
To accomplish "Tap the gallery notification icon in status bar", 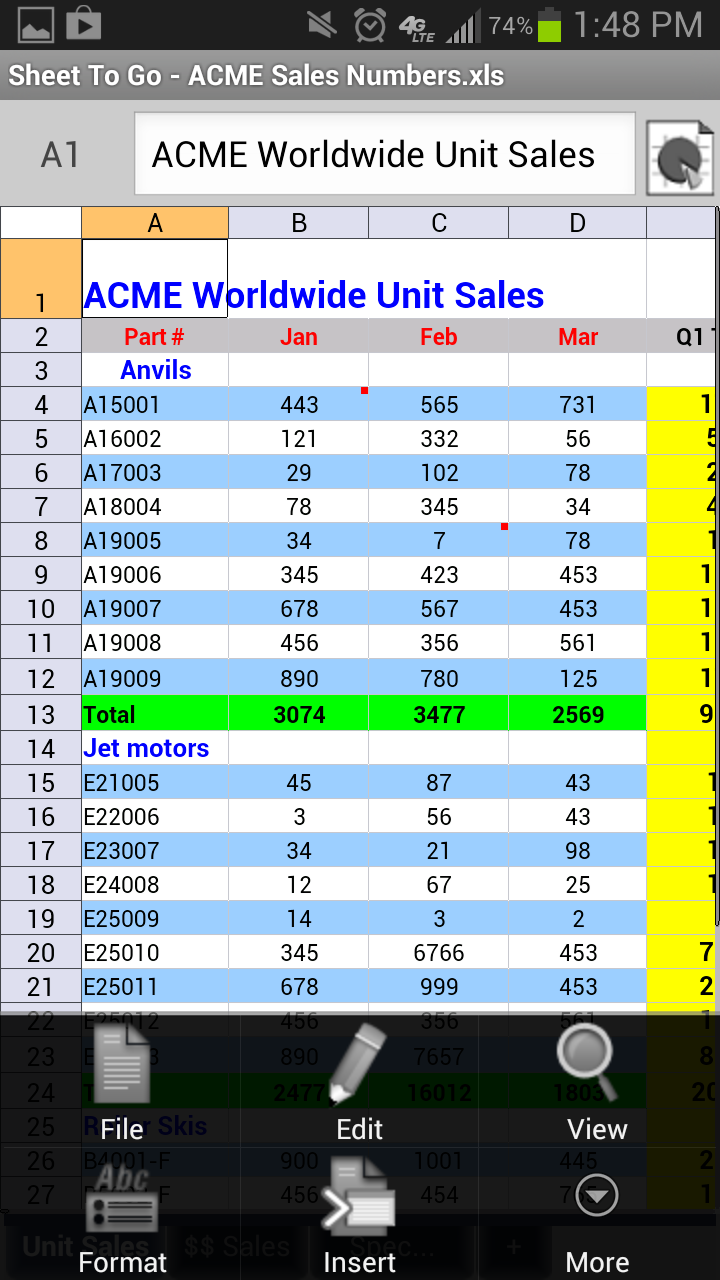I will click(36, 23).
